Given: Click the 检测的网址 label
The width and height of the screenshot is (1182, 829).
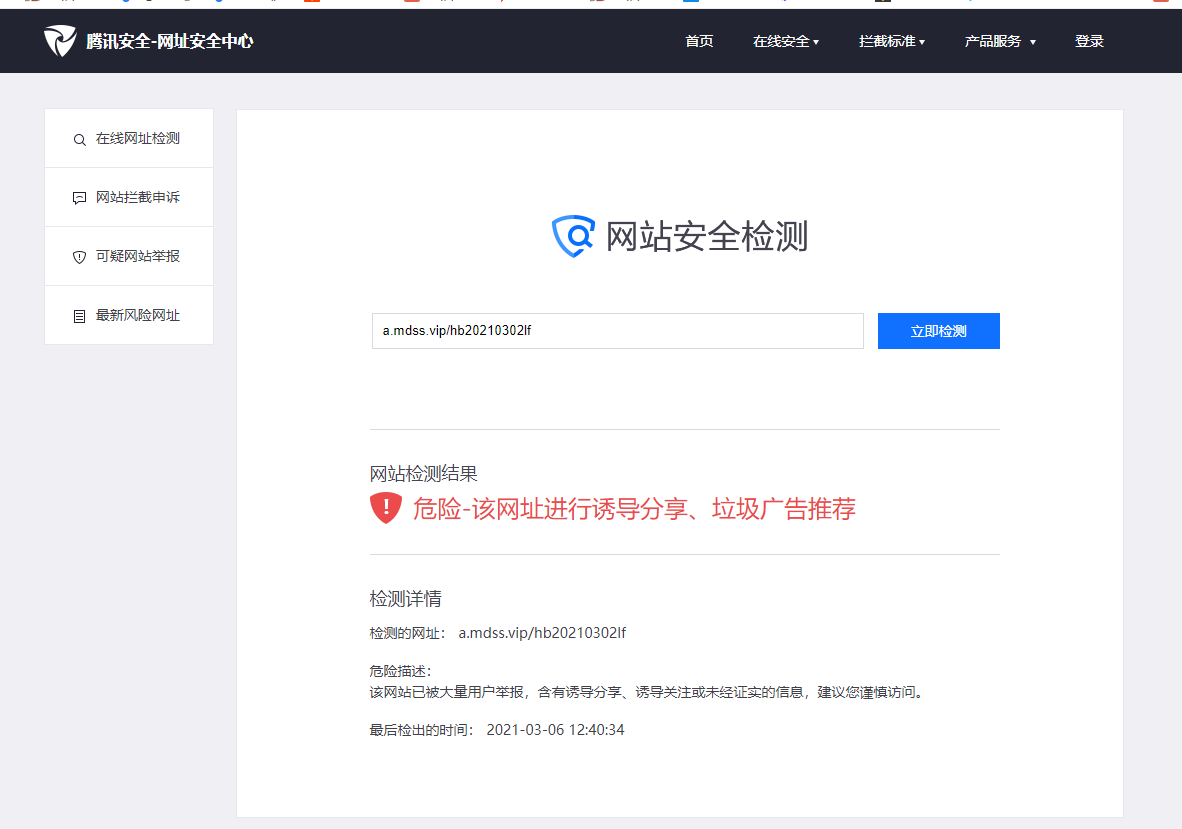Looking at the screenshot, I should tap(407, 633).
